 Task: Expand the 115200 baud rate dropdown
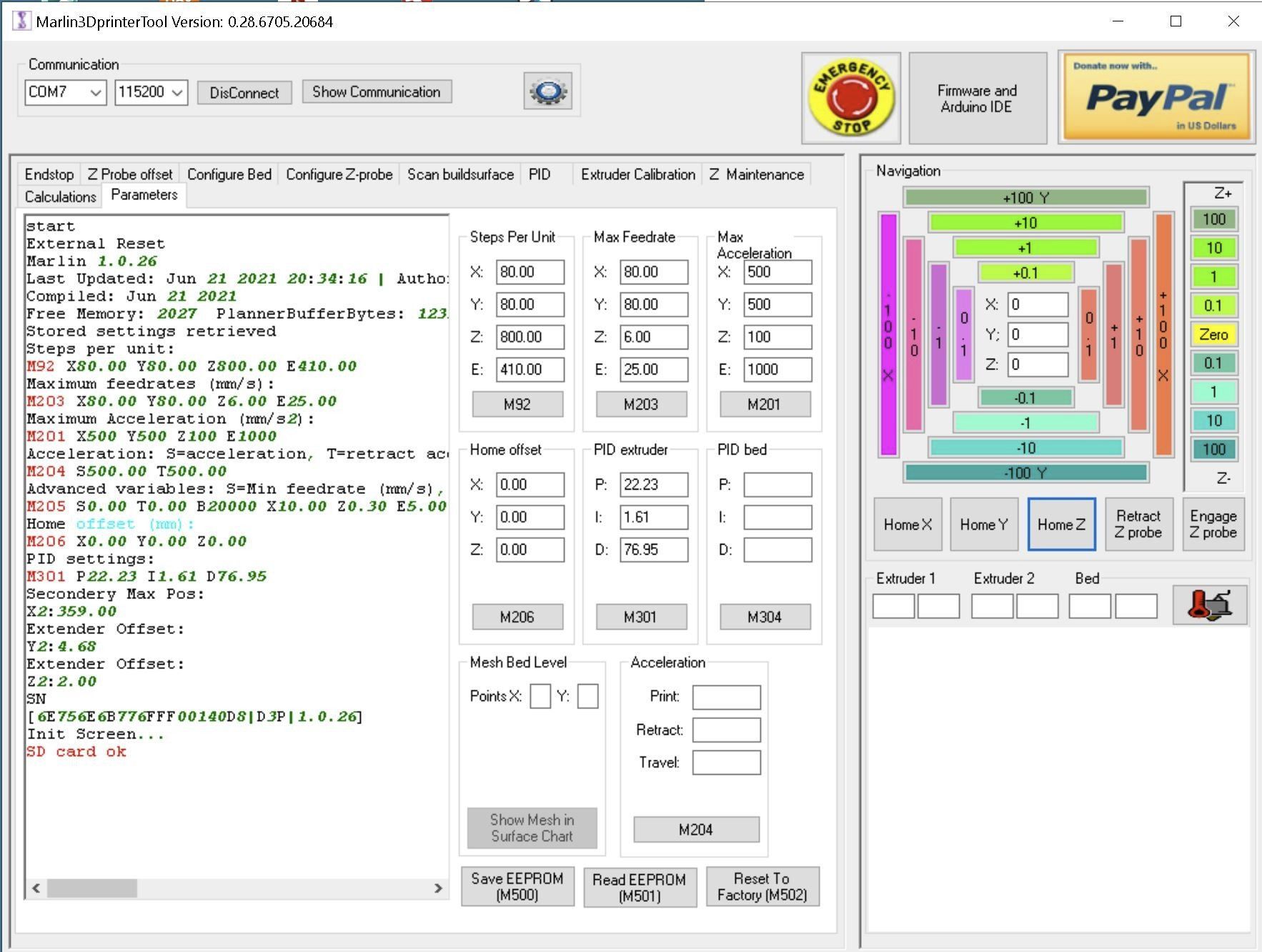[x=151, y=92]
